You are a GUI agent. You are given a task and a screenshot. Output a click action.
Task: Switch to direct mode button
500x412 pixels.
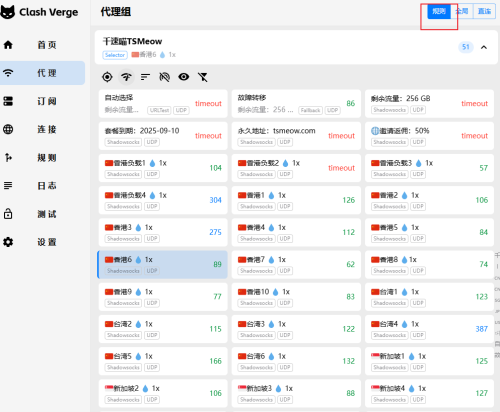[x=484, y=11]
